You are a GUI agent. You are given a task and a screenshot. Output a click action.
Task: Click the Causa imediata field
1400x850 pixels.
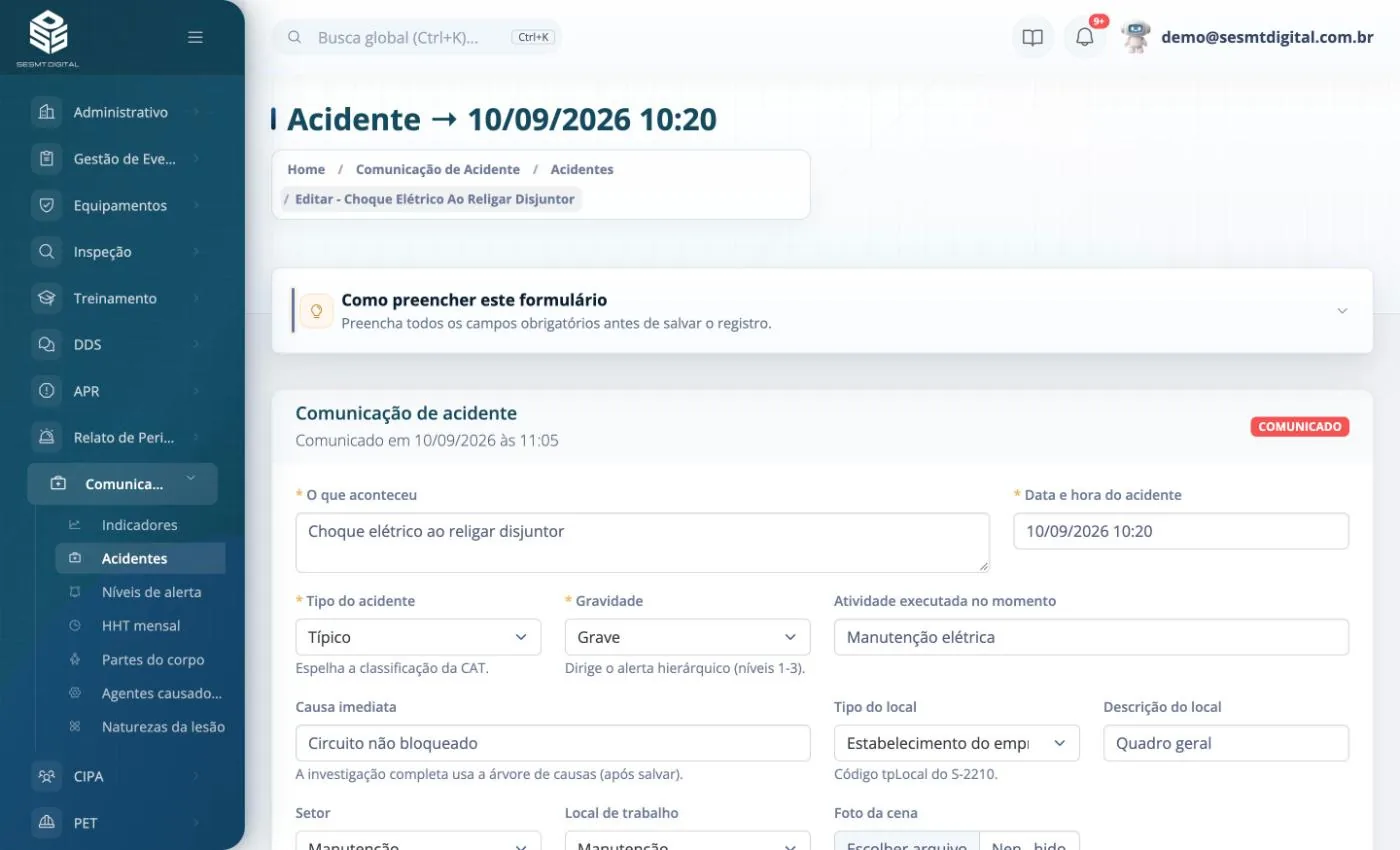(x=553, y=743)
